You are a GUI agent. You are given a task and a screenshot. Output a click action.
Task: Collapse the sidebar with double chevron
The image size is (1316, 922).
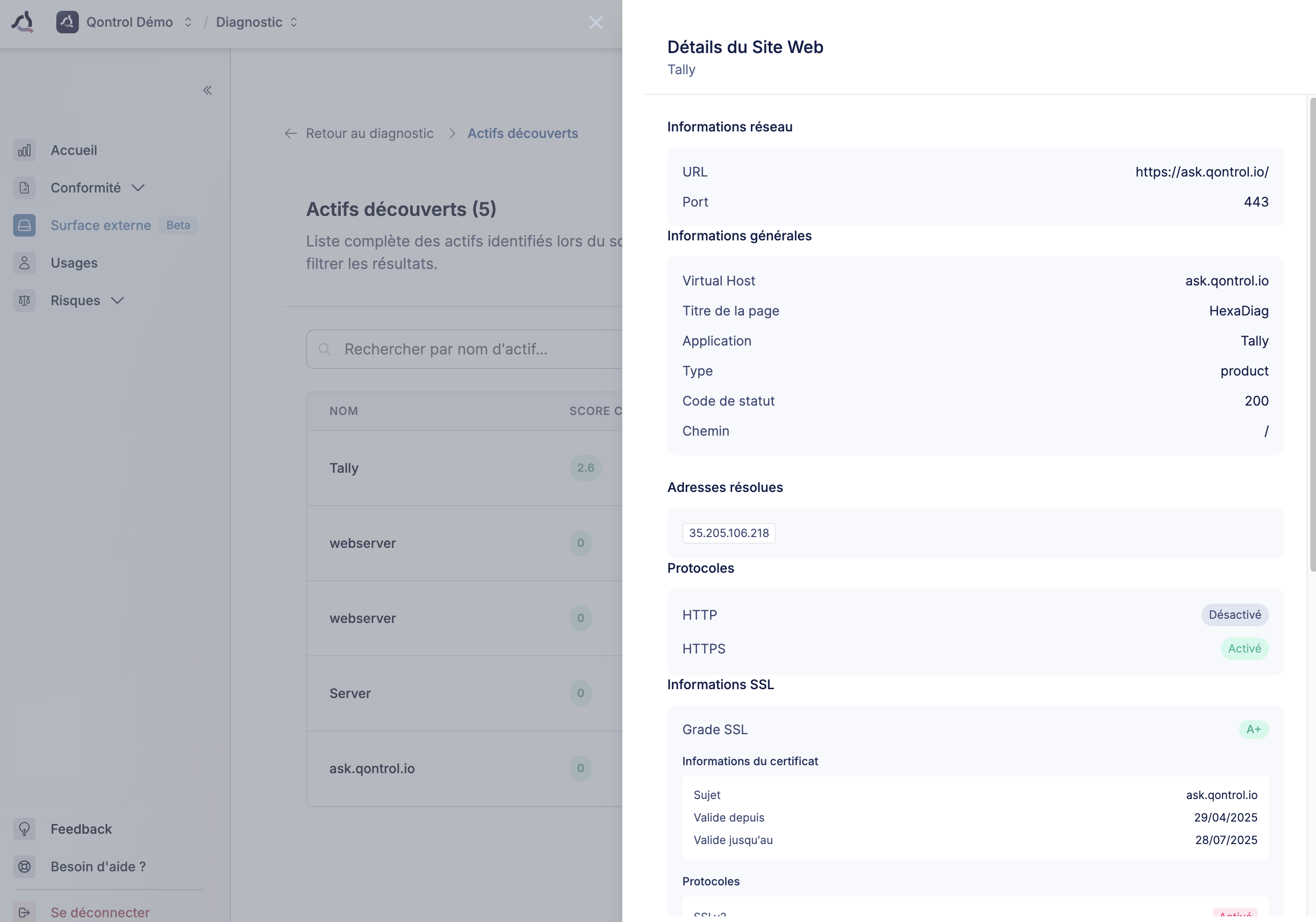click(x=207, y=90)
